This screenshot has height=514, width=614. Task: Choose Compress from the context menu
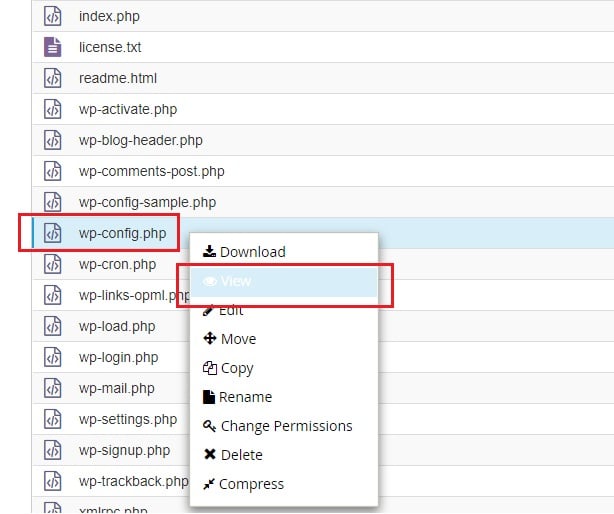pos(251,484)
